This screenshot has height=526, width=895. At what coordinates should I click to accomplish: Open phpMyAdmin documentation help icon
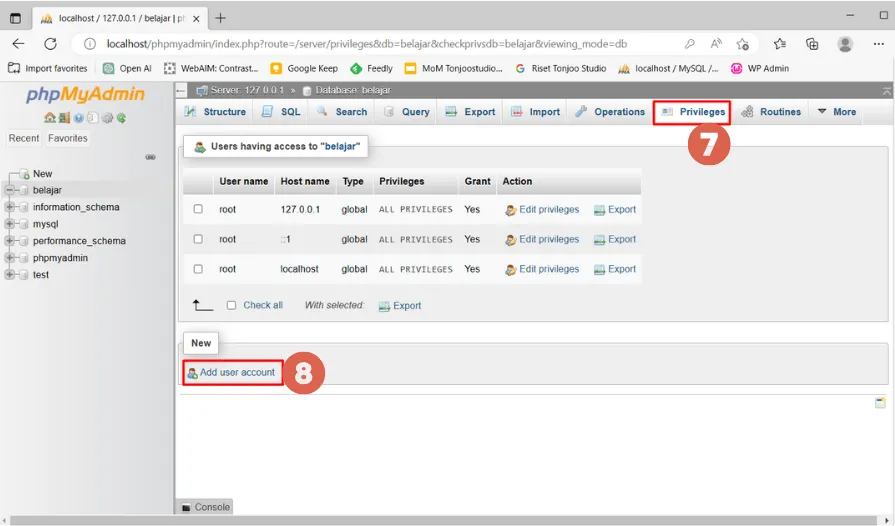point(78,118)
